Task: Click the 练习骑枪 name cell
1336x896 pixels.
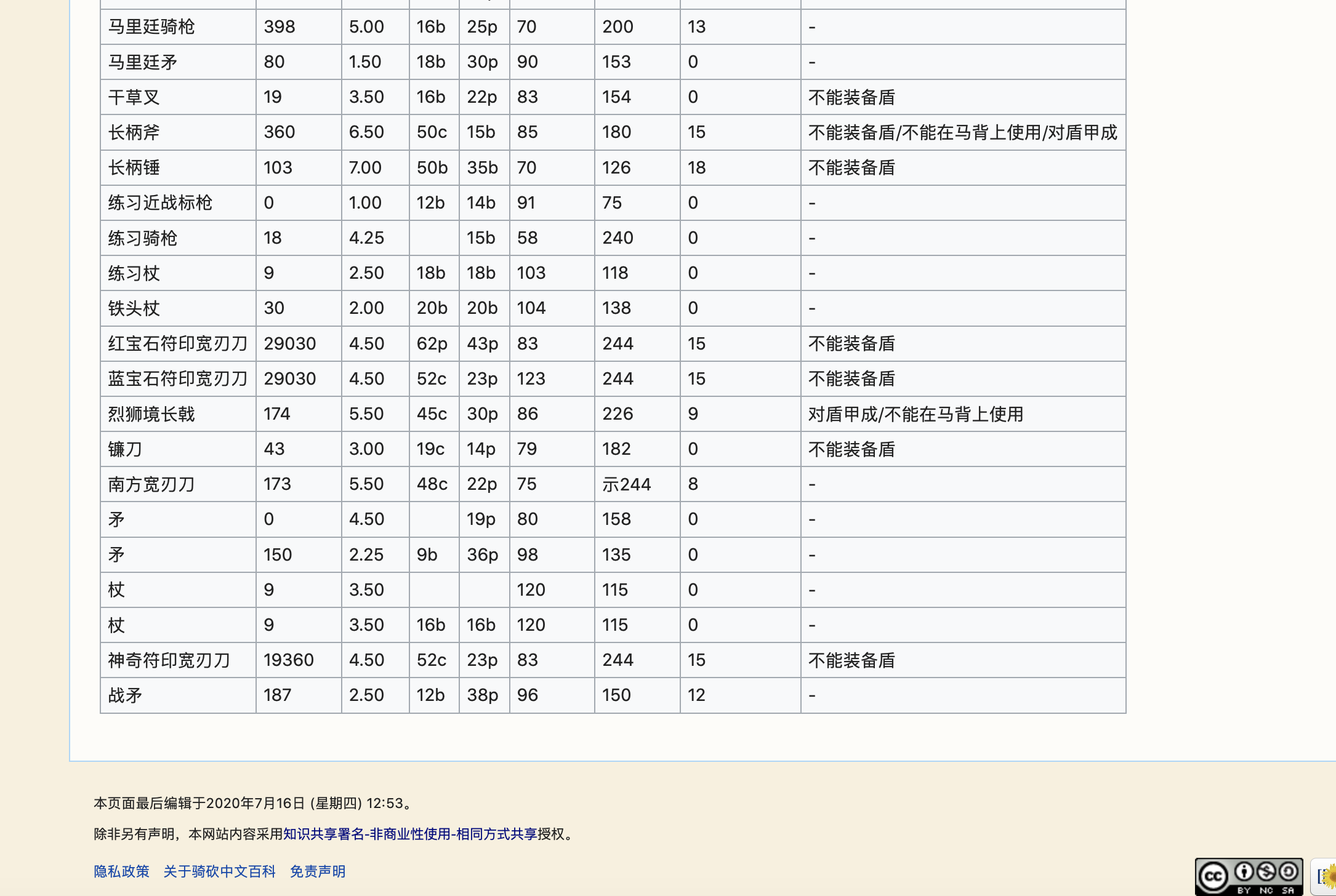Action: coord(178,238)
